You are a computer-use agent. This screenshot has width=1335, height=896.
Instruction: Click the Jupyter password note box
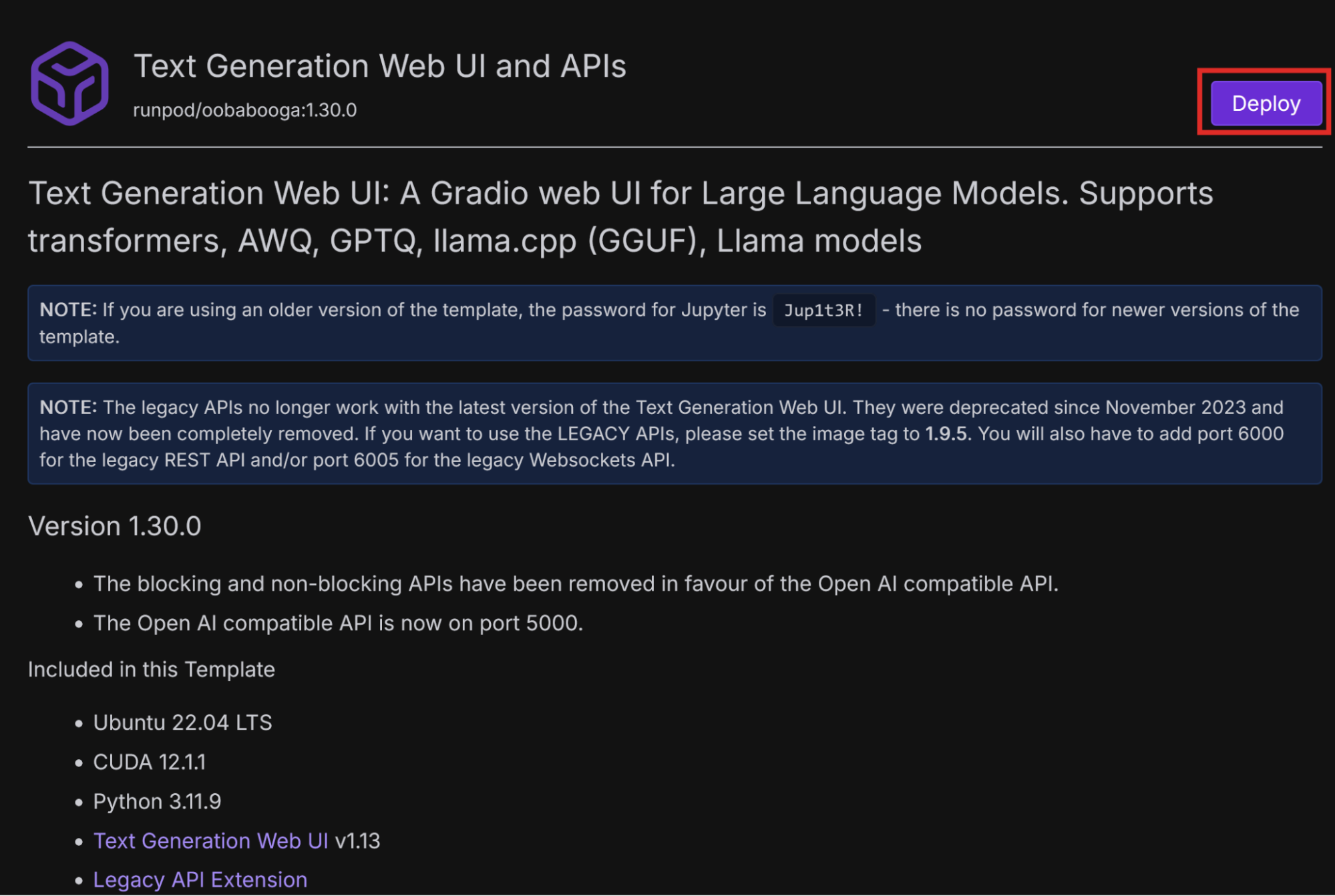click(675, 323)
